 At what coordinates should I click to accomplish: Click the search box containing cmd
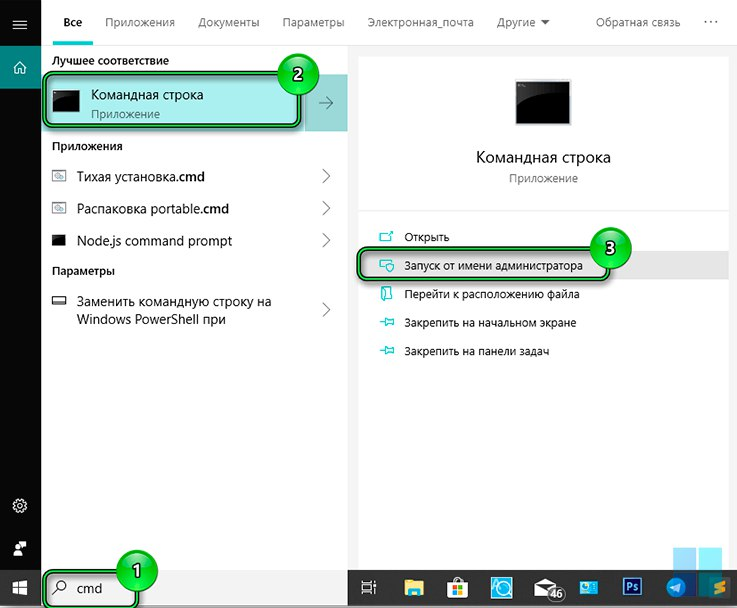click(x=90, y=588)
